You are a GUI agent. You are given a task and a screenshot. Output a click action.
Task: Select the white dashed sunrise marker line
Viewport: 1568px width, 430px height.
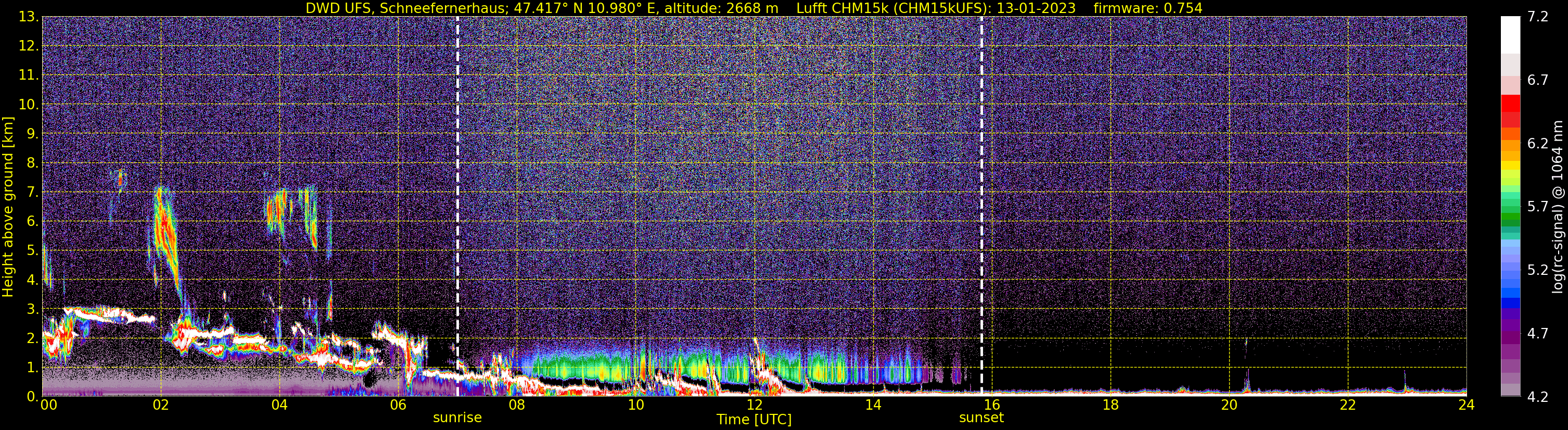point(457,206)
